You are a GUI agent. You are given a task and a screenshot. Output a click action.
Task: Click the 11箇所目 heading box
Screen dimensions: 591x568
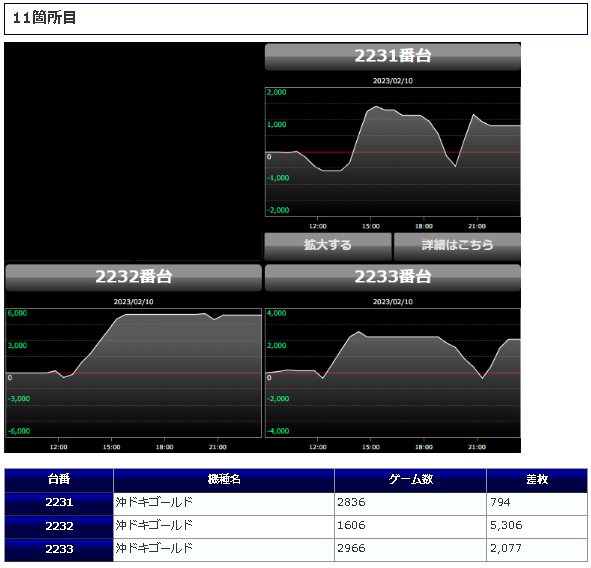click(x=296, y=19)
